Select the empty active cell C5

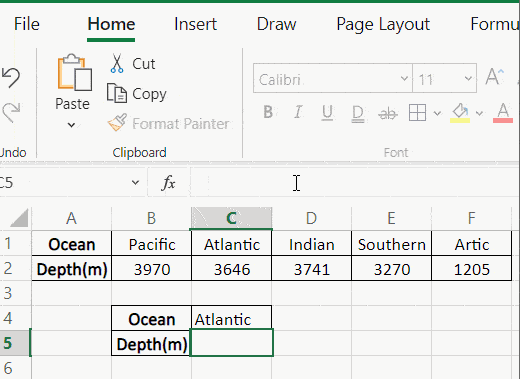point(232,343)
